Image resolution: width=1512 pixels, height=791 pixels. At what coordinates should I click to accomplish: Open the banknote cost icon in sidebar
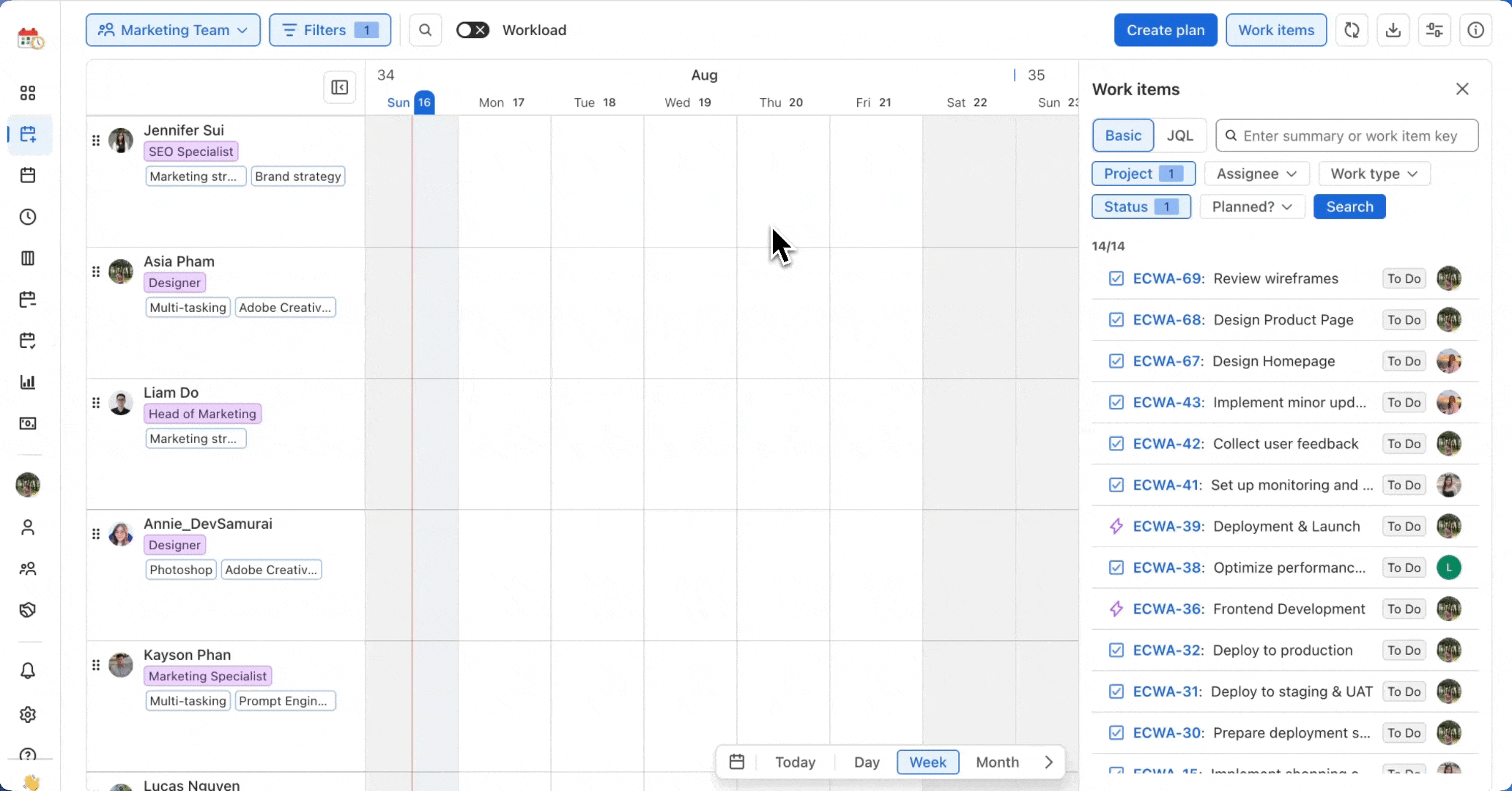(28, 423)
